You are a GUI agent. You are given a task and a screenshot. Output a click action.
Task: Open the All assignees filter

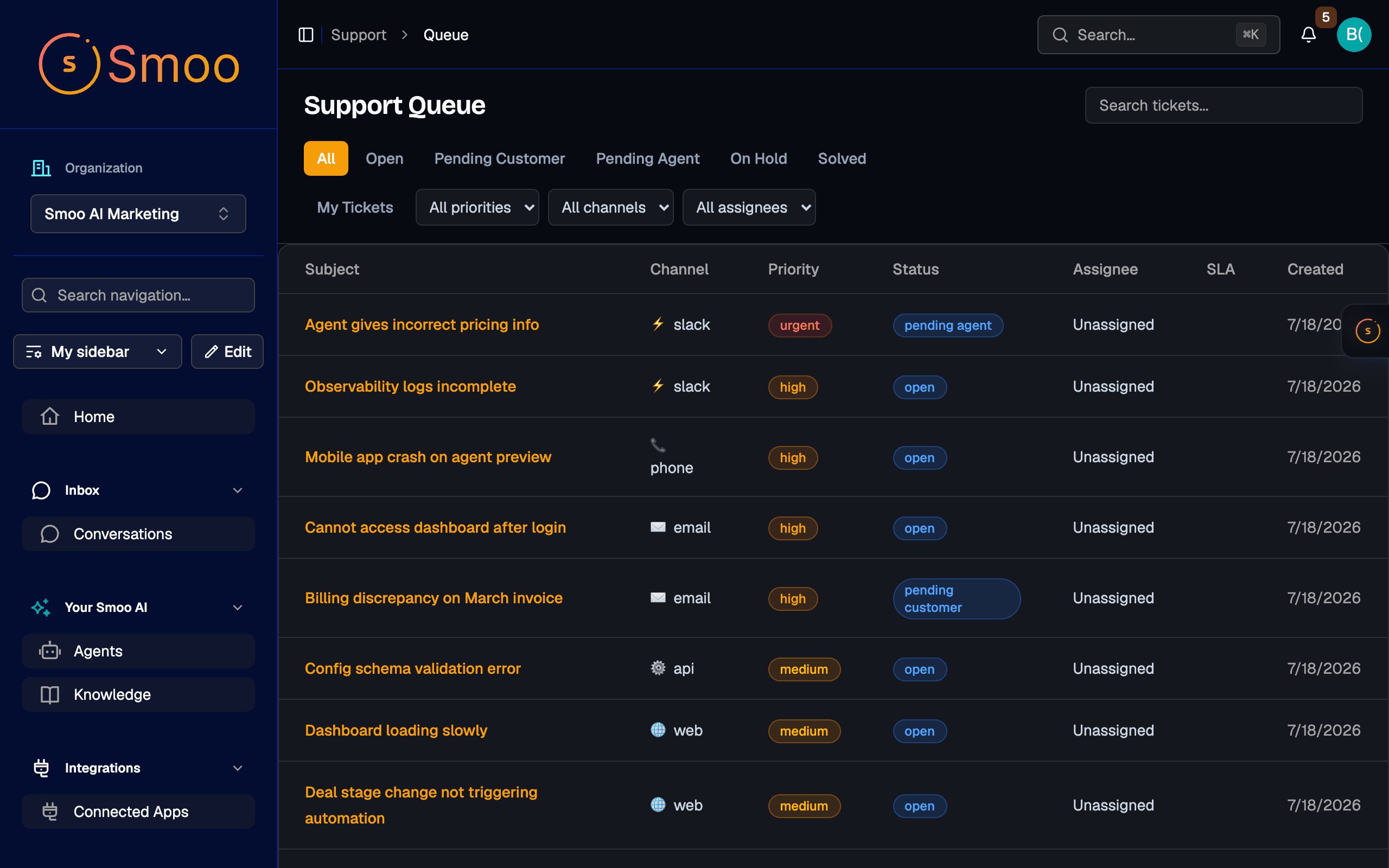click(x=749, y=207)
